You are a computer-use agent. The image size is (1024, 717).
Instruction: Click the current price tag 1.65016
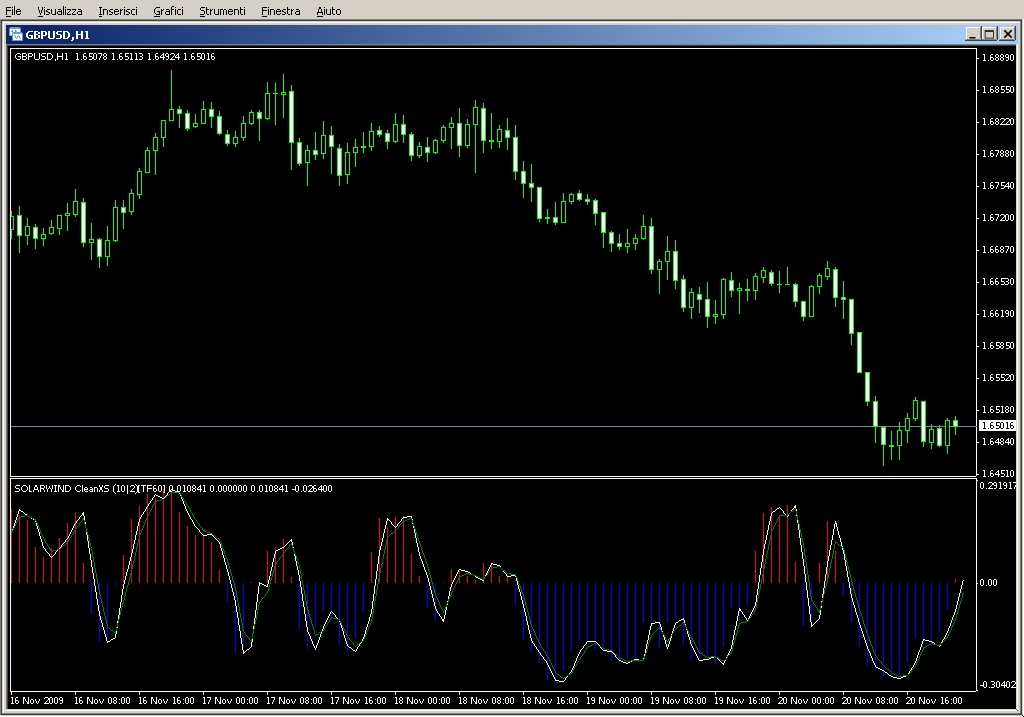click(x=998, y=426)
